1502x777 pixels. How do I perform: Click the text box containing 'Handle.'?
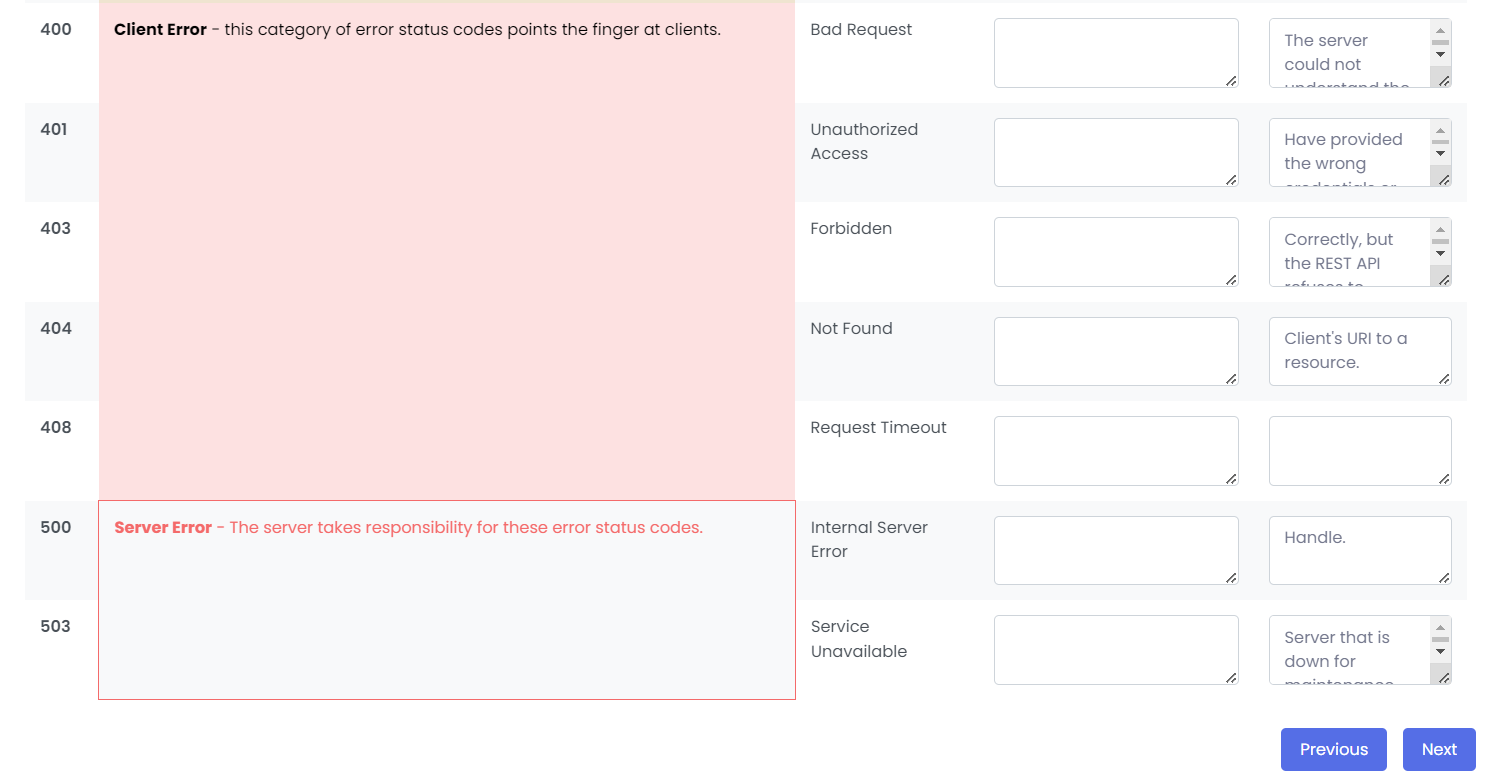tap(1360, 550)
